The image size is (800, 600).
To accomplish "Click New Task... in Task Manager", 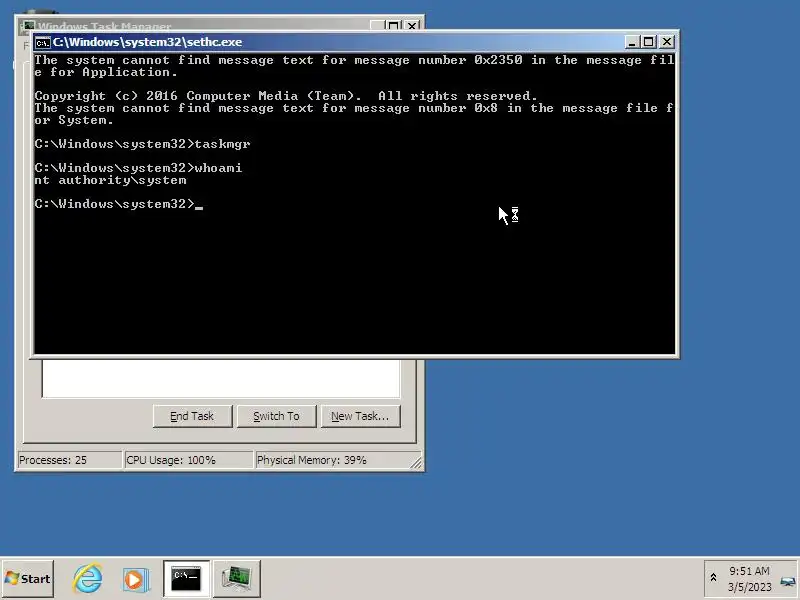I will coord(360,416).
